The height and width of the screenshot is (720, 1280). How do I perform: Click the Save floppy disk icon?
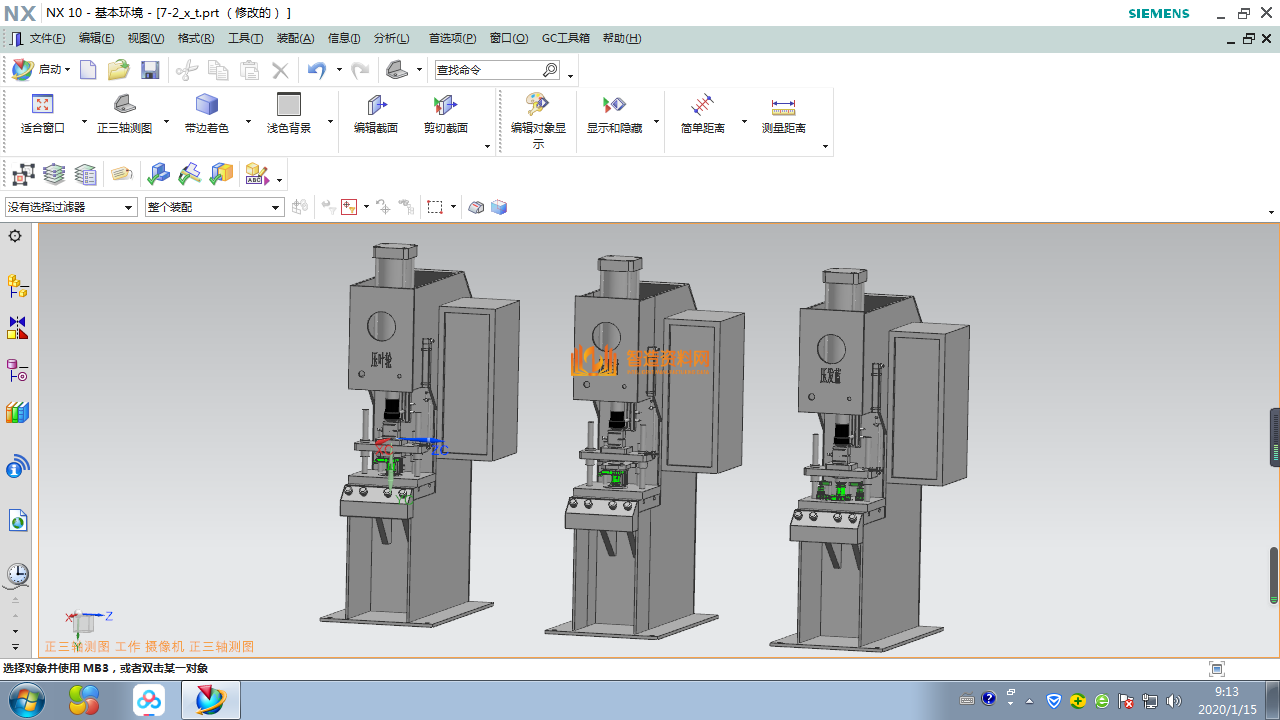tap(150, 70)
